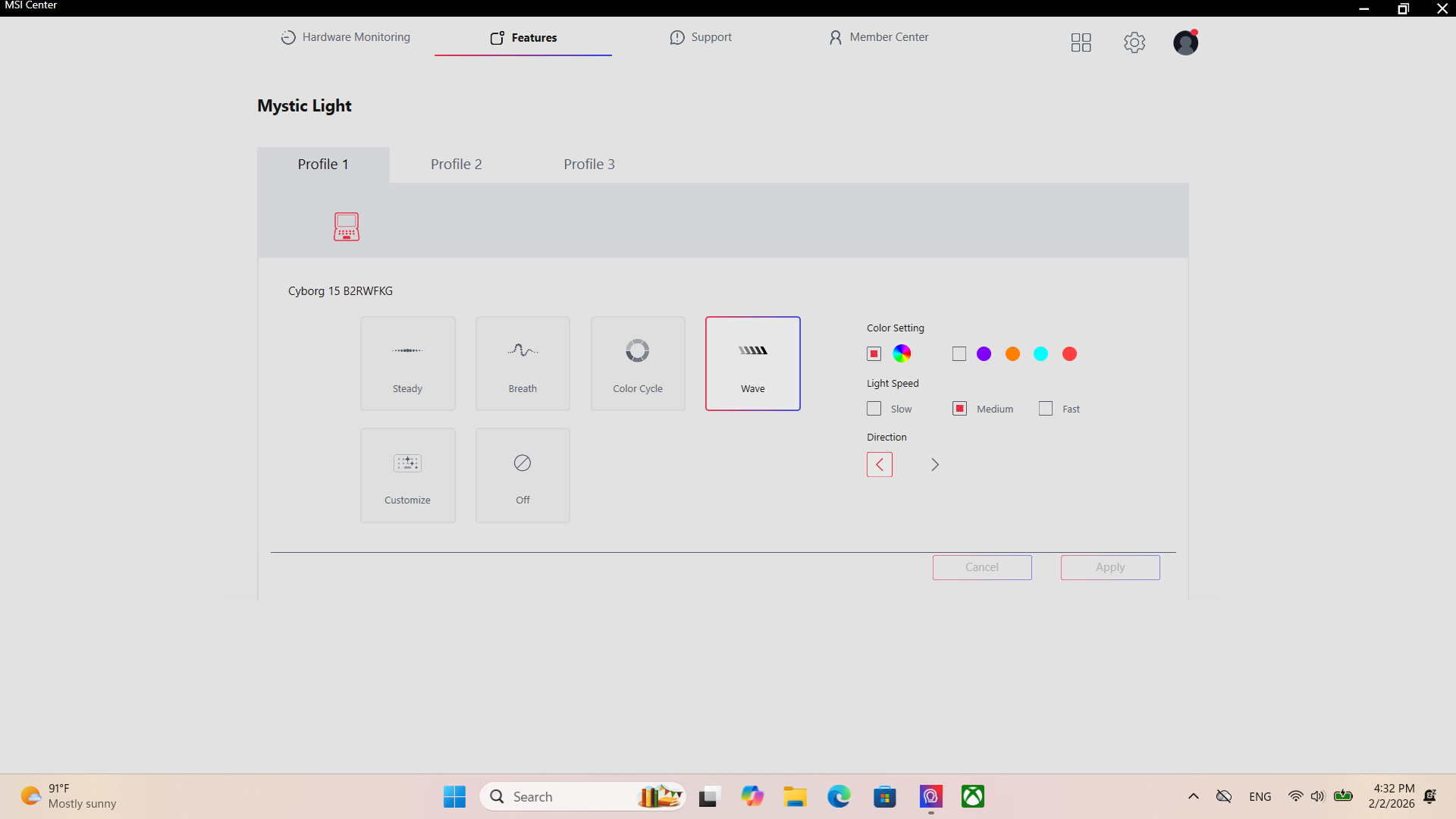Switch to Profile 2 tab

click(456, 164)
